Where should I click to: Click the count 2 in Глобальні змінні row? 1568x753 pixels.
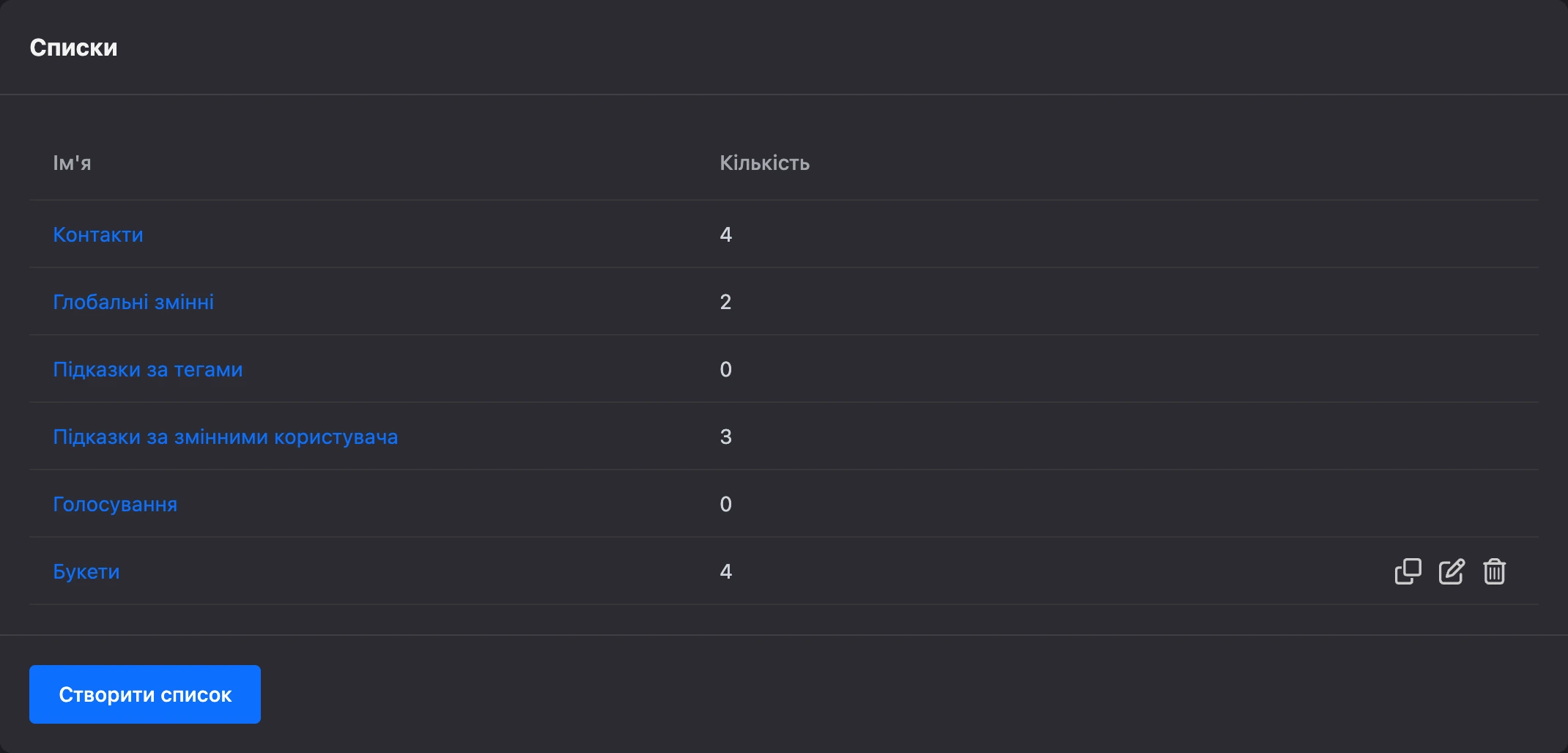tap(725, 302)
